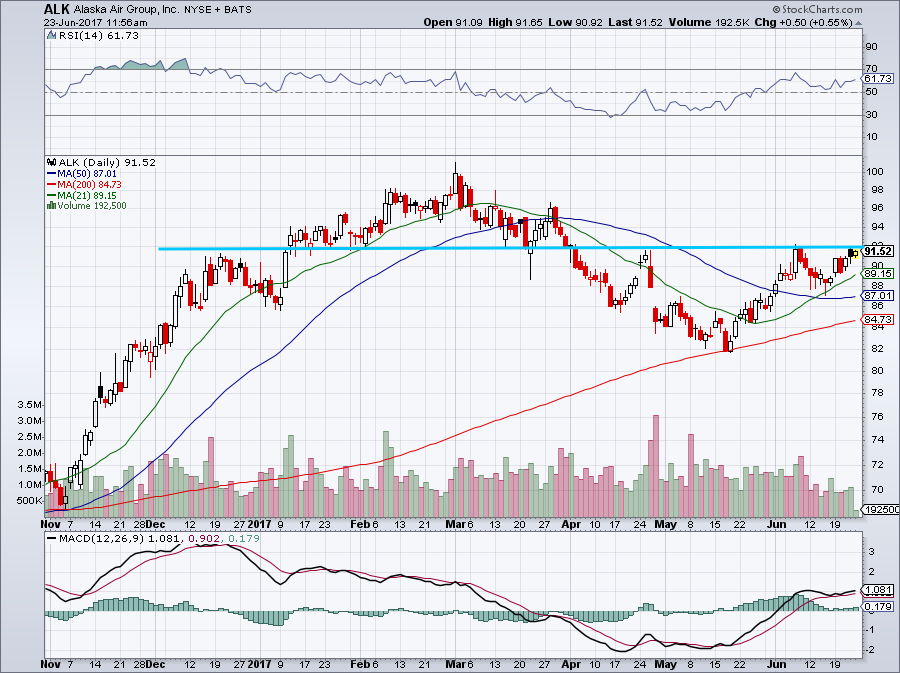
Task: Click the 'Volume 192,500' legend entry
Action: (x=91, y=205)
